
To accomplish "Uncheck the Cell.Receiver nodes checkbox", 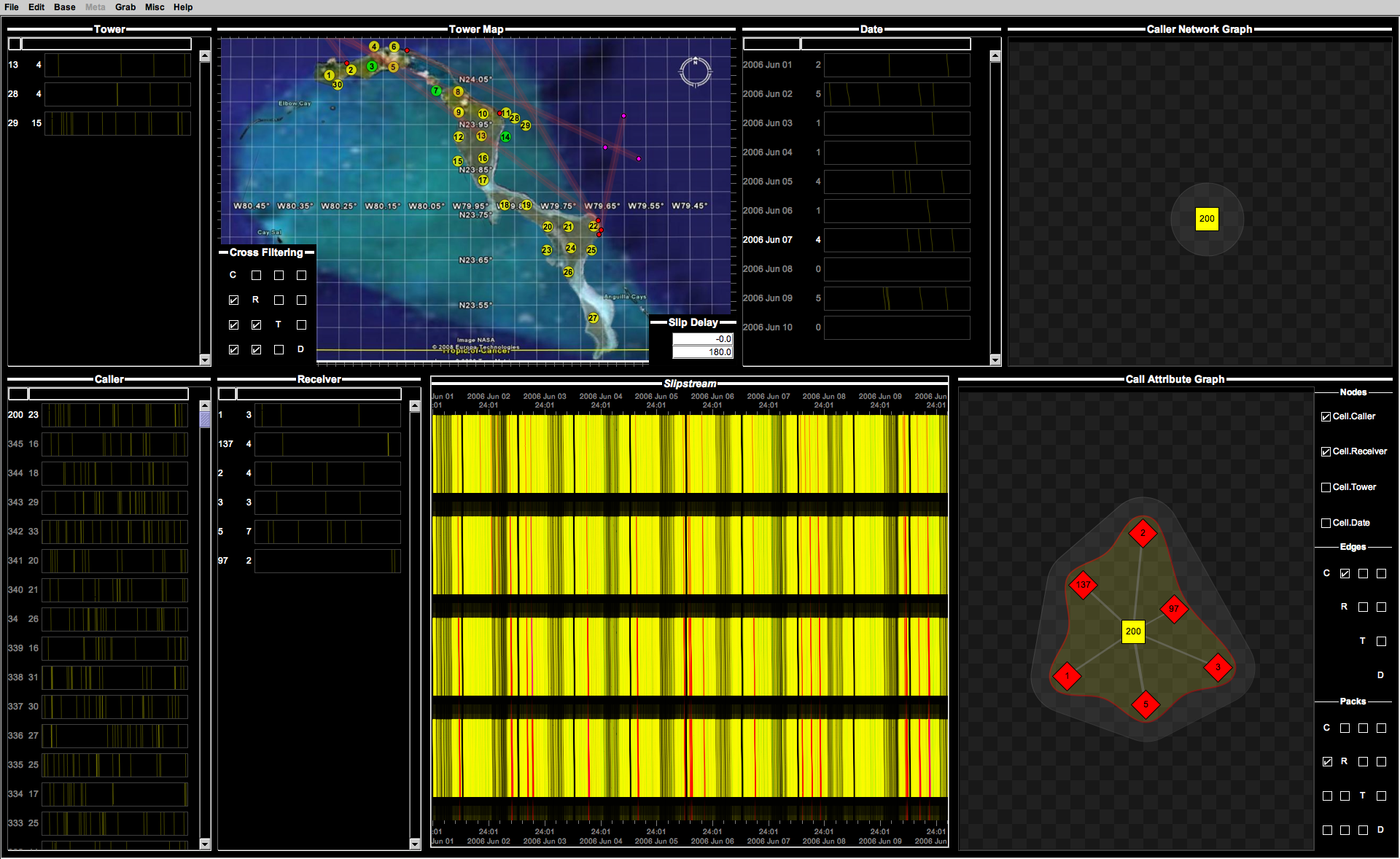I will pyautogui.click(x=1326, y=452).
